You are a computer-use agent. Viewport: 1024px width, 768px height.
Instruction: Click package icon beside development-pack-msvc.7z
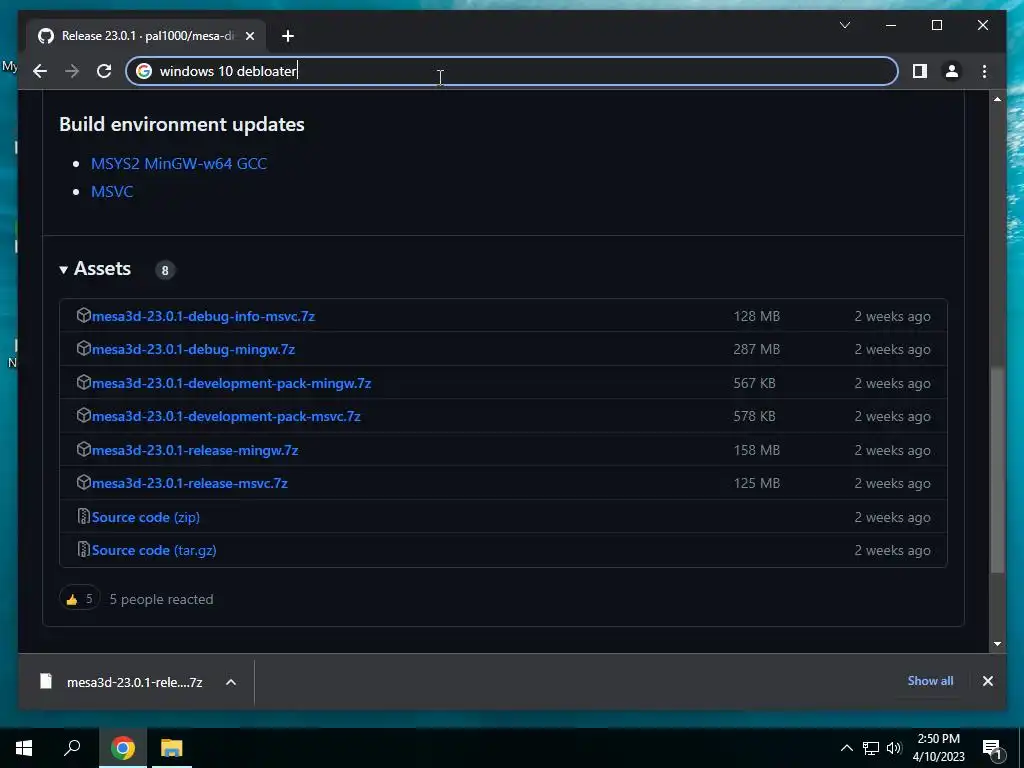[84, 415]
